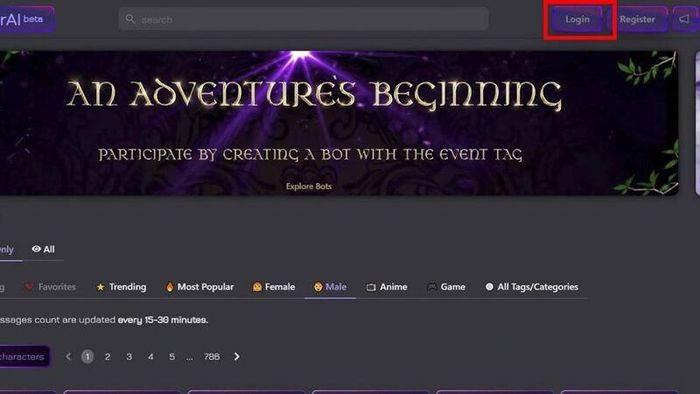Select page 1 in pagination
The image size is (700, 394).
[x=88, y=357]
